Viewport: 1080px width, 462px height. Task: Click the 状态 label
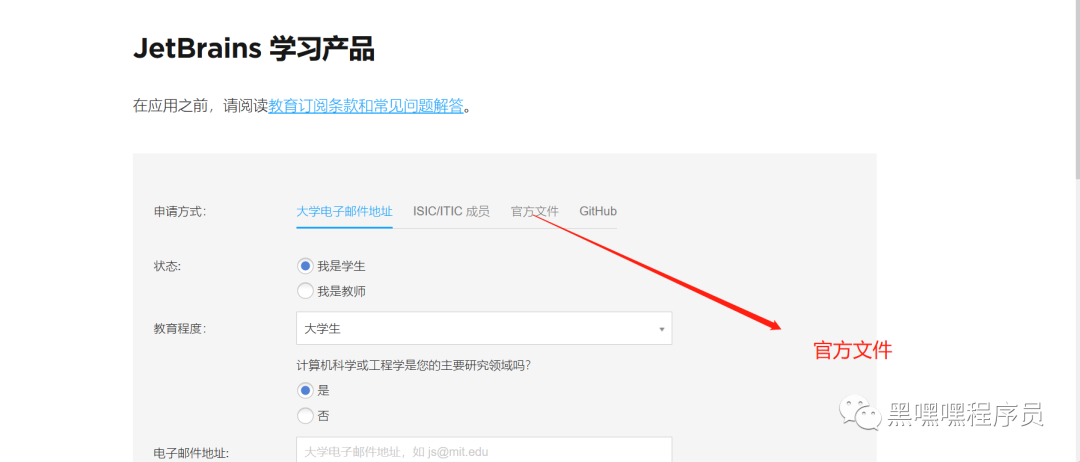click(167, 266)
